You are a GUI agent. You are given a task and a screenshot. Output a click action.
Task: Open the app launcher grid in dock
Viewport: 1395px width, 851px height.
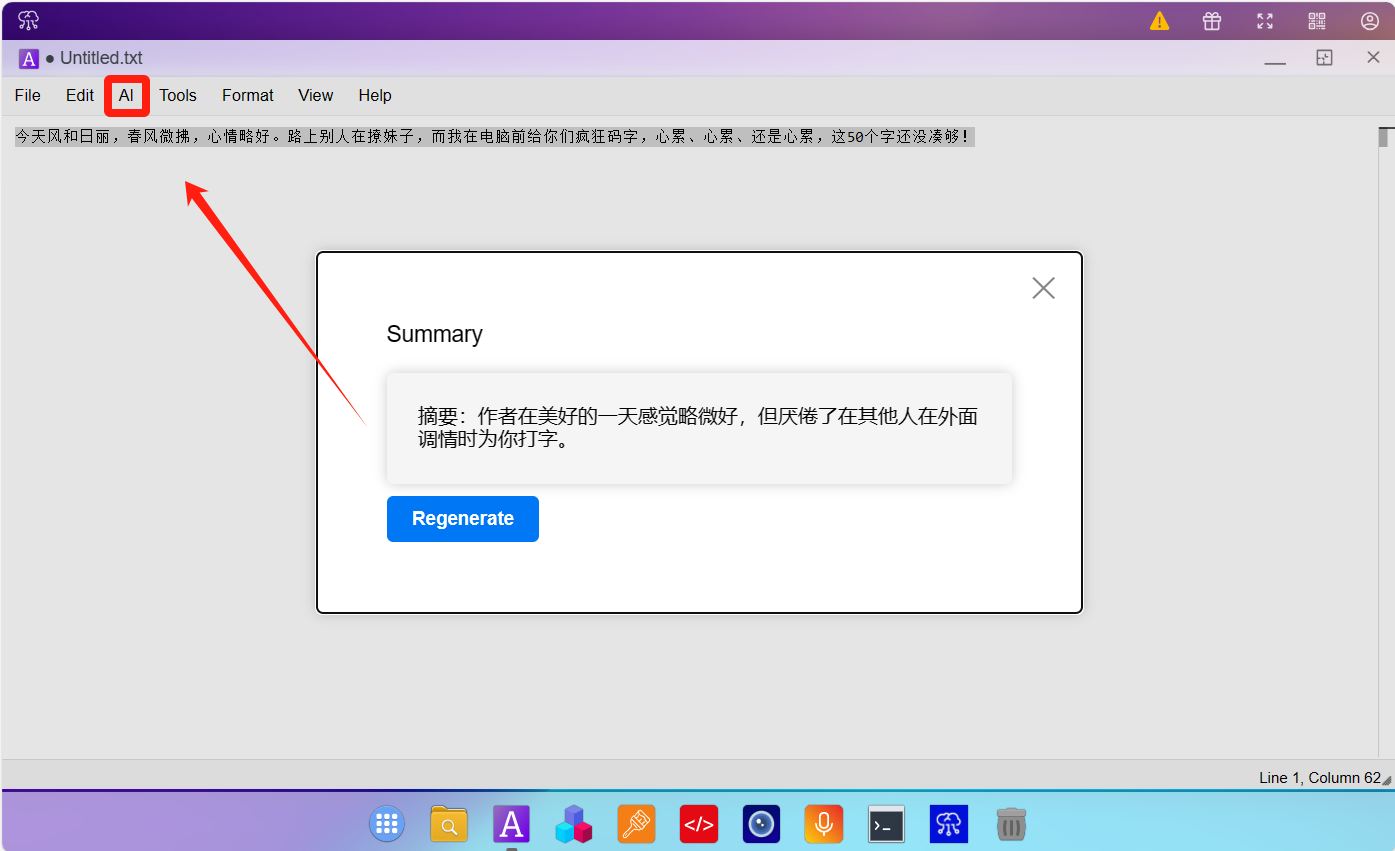pos(387,824)
